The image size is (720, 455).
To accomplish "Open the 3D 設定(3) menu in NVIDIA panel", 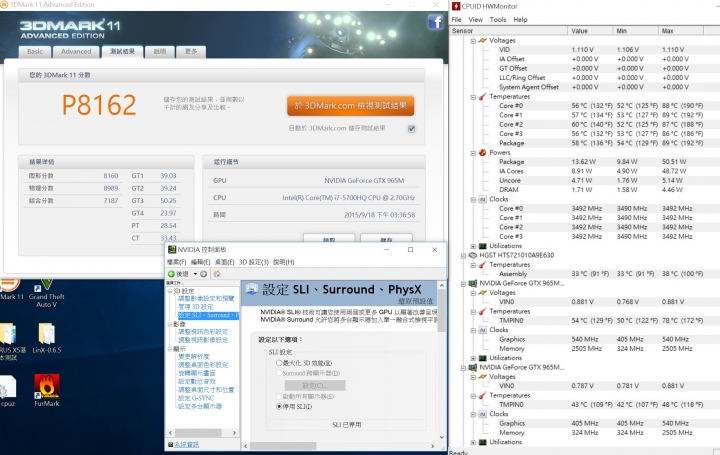I will click(x=253, y=262).
